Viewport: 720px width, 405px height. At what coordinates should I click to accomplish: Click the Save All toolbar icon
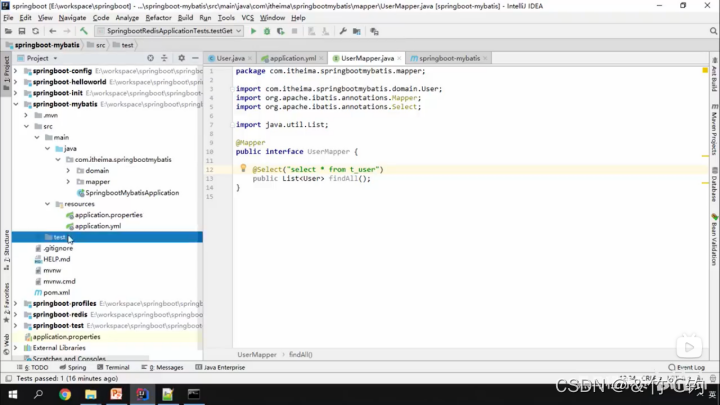click(x=22, y=31)
